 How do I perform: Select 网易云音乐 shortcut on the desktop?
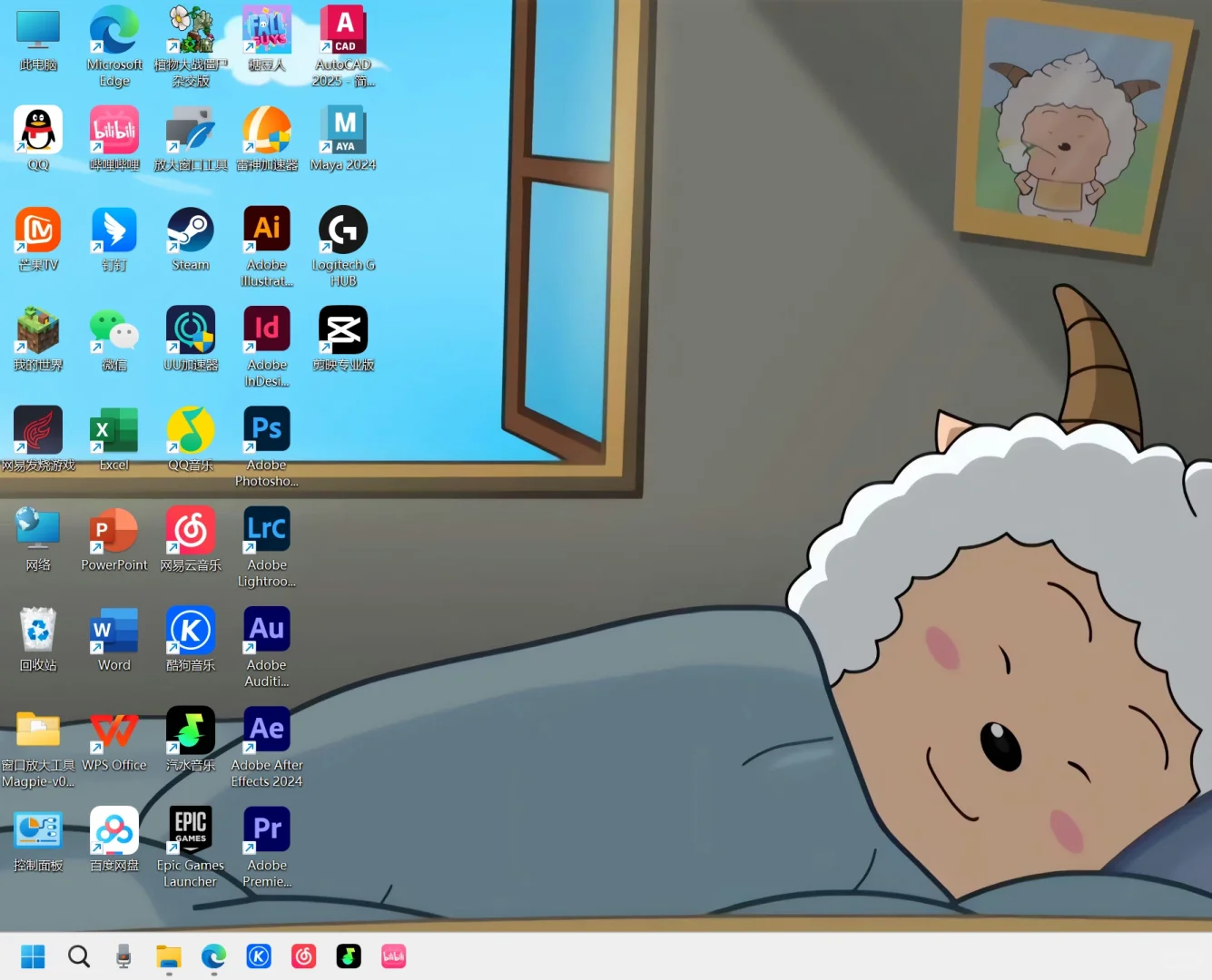(x=191, y=539)
